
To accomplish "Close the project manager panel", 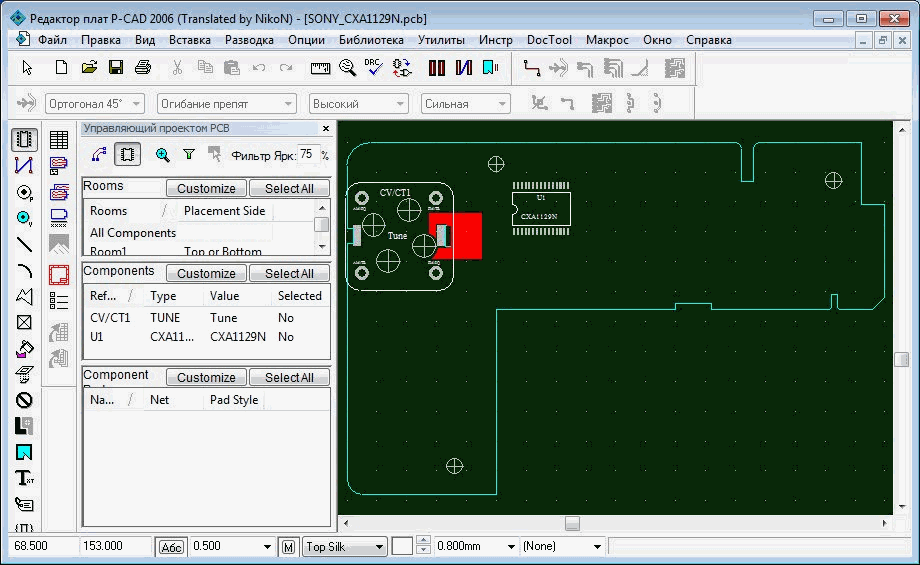I will tap(326, 128).
